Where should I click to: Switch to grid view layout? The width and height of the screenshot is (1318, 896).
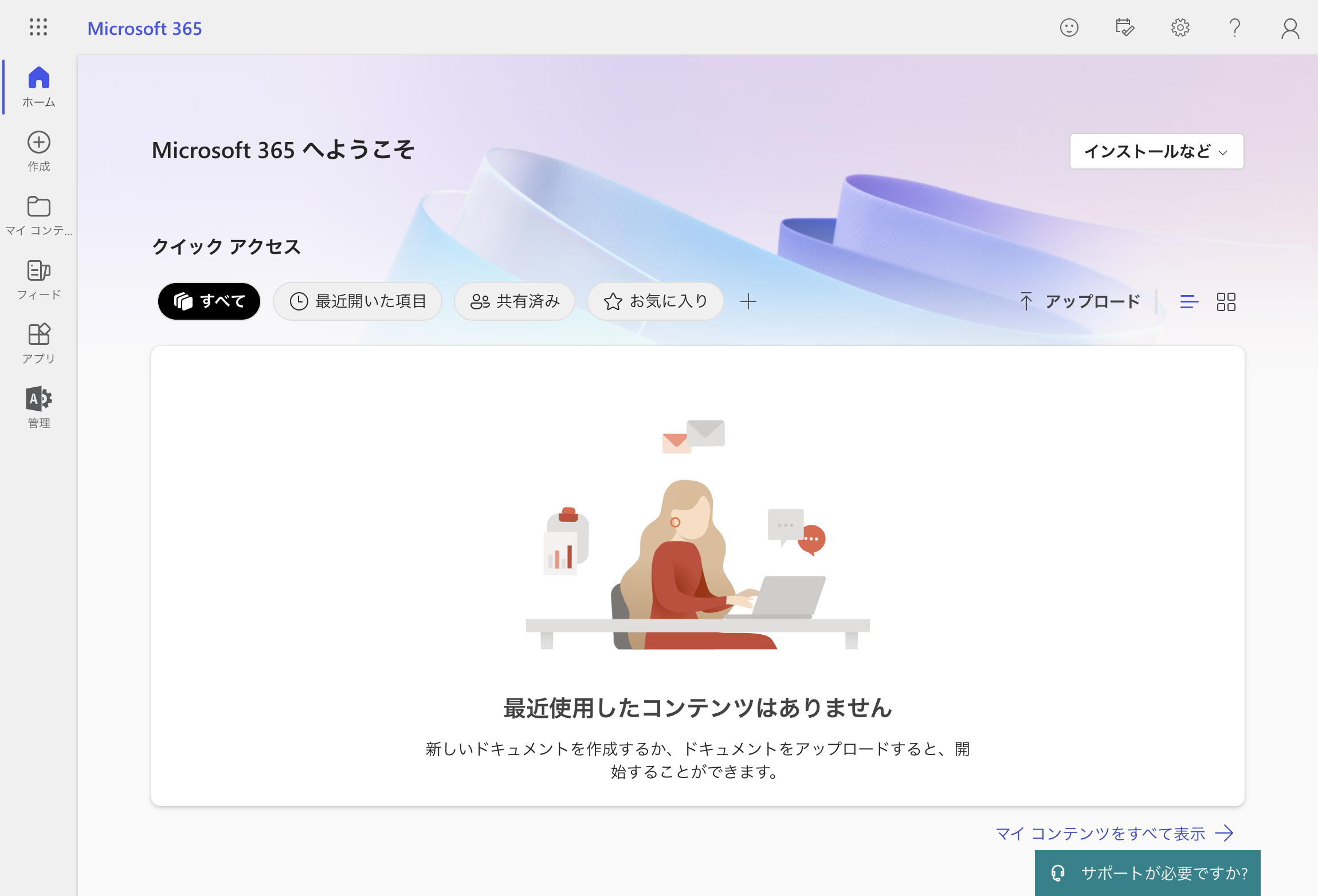[x=1226, y=302]
